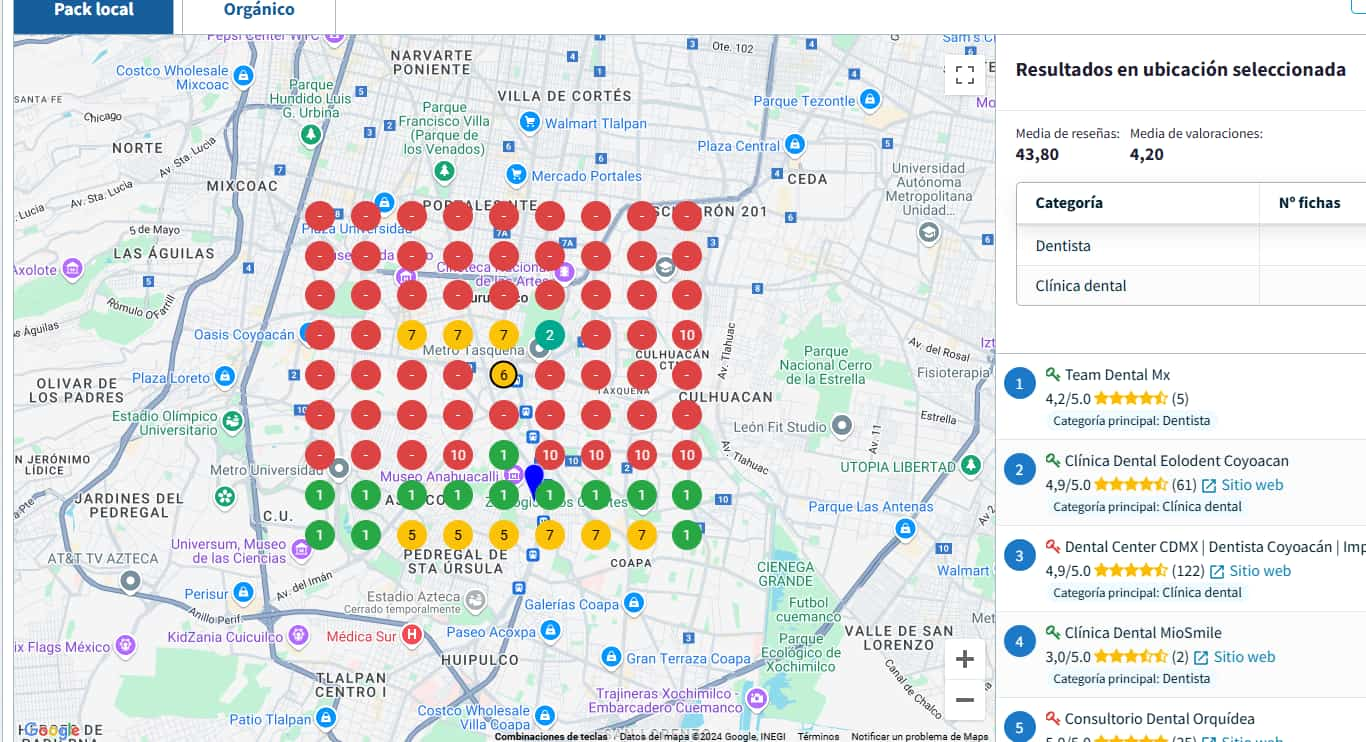Click the Metro Tasqueña map label
This screenshot has height=742, width=1366.
472,351
